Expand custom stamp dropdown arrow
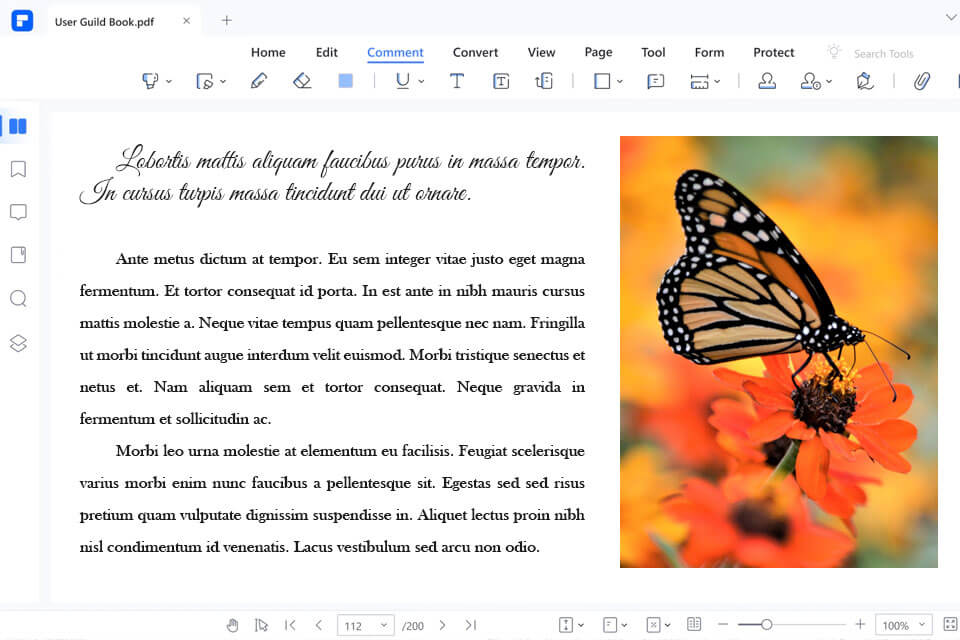Image resolution: width=960 pixels, height=640 pixels. coord(829,81)
